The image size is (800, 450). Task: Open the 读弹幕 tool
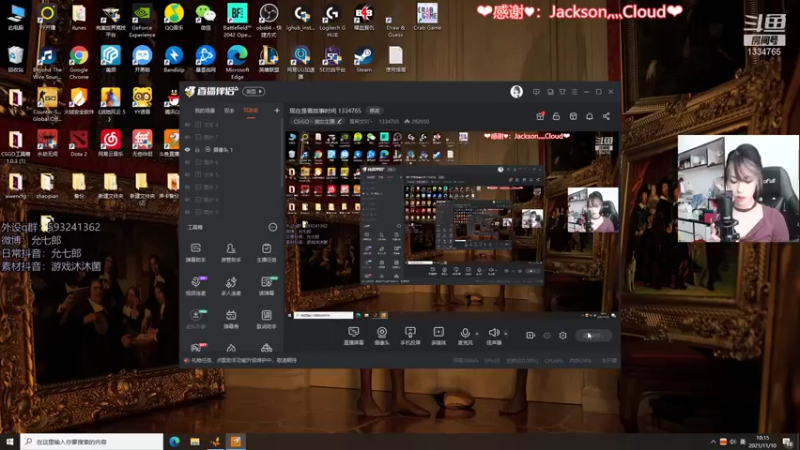pyautogui.click(x=266, y=286)
